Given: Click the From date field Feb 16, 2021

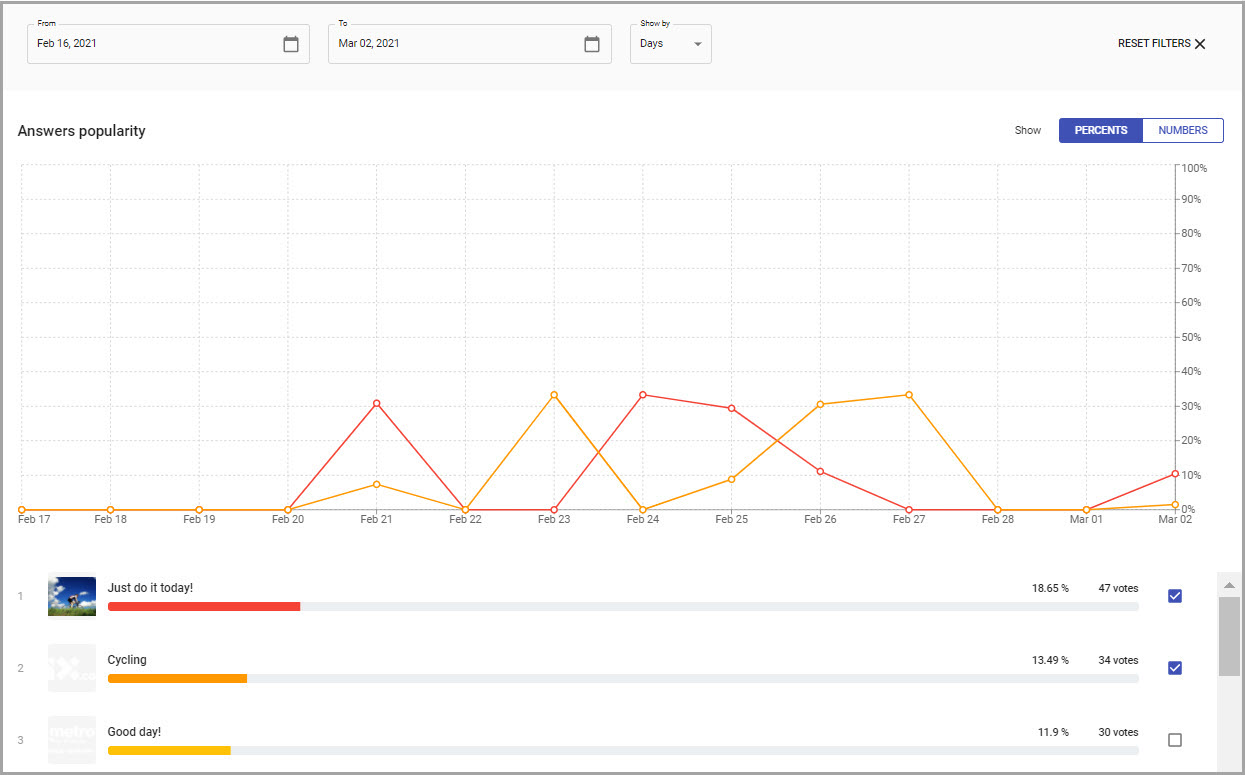Looking at the screenshot, I should pyautogui.click(x=168, y=44).
